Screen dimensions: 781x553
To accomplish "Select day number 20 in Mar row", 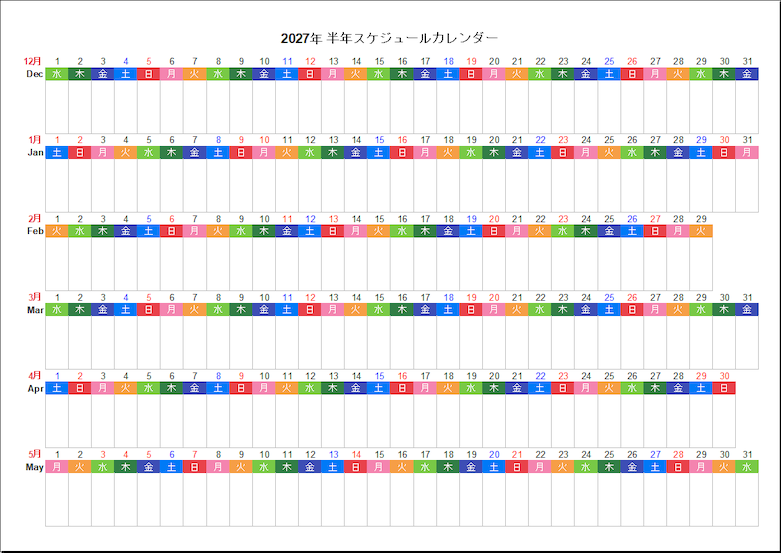I will [x=494, y=297].
